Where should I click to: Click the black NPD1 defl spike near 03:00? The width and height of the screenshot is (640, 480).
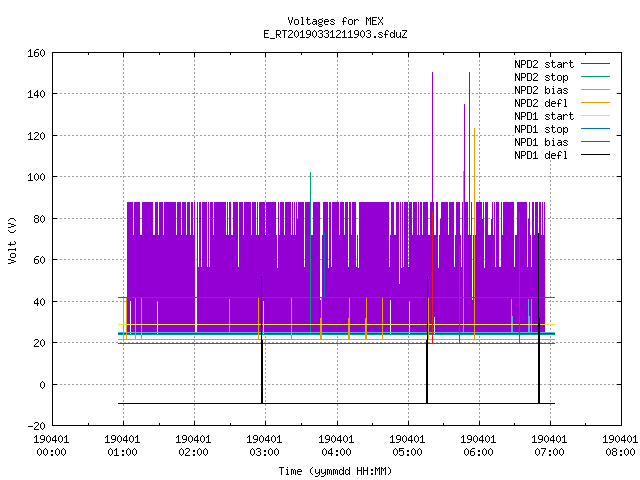pyautogui.click(x=262, y=340)
